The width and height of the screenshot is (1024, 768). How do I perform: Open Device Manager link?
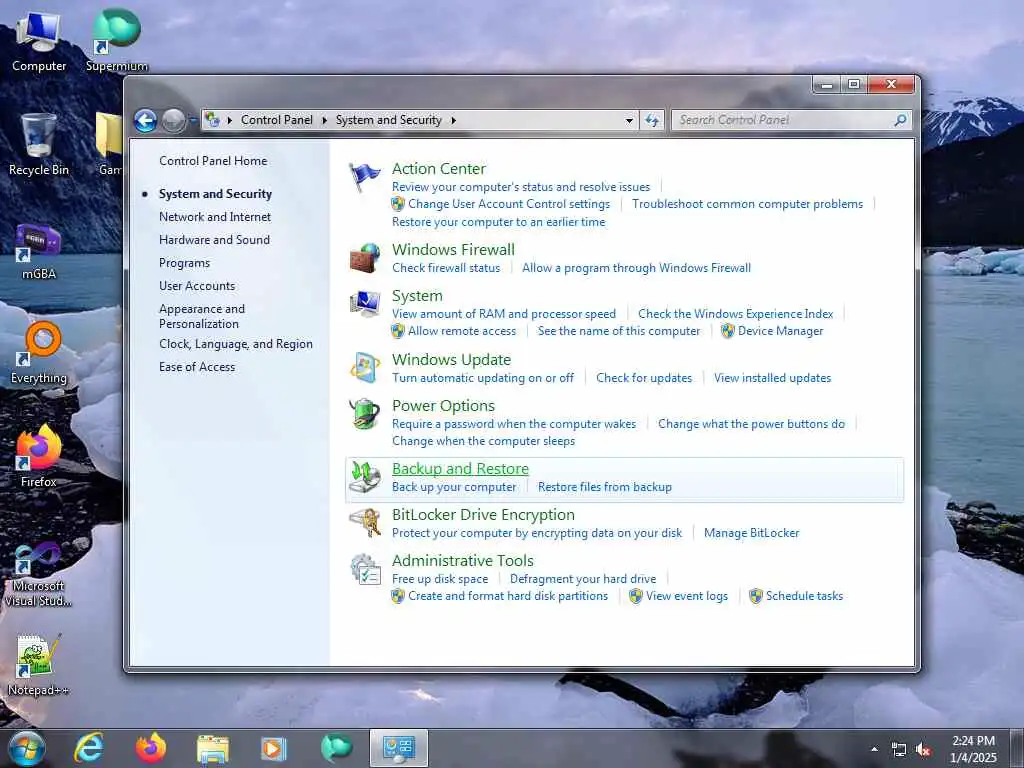coord(780,331)
